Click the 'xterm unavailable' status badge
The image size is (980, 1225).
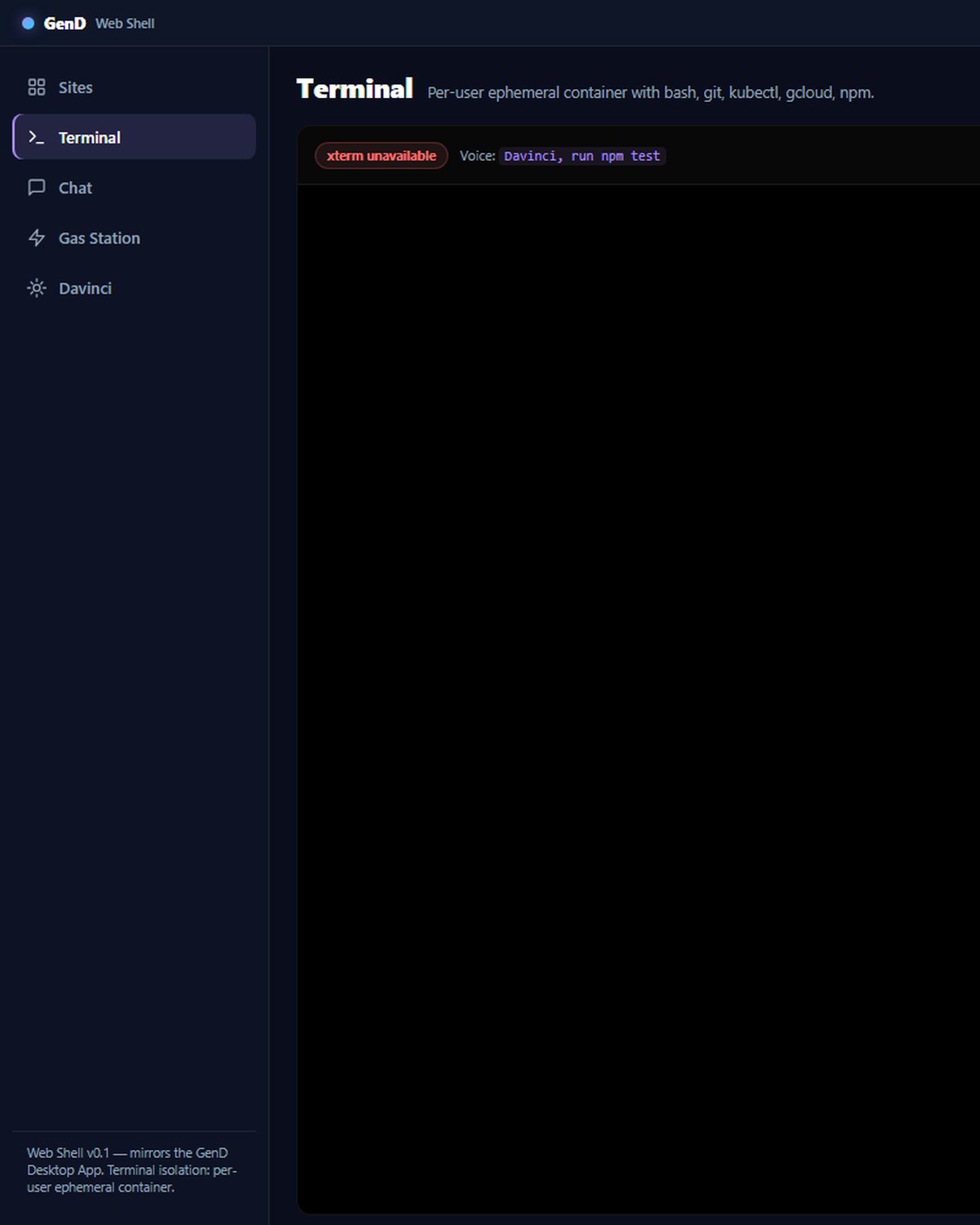tap(381, 156)
